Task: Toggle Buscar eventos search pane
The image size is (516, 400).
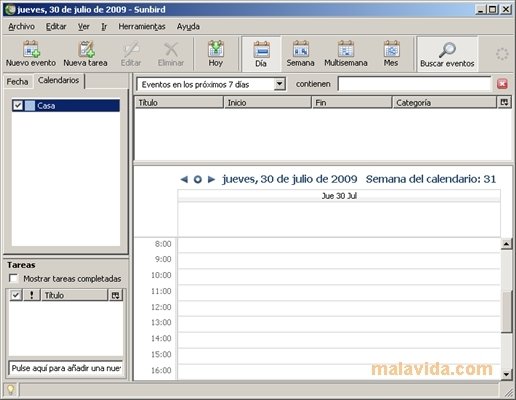Action: click(447, 54)
